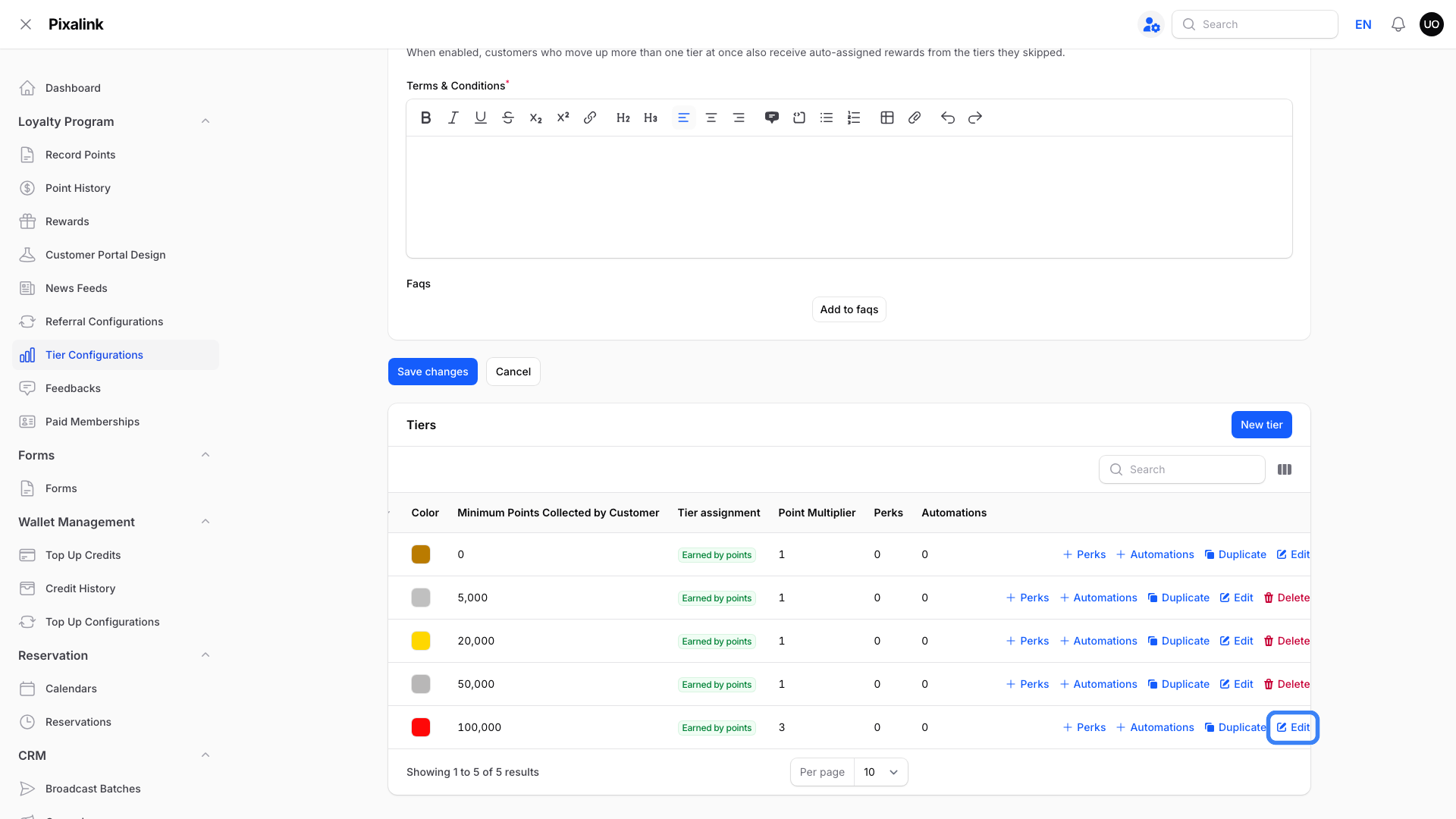Viewport: 1456px width, 819px height.
Task: Click the New tier button
Action: pyautogui.click(x=1261, y=425)
